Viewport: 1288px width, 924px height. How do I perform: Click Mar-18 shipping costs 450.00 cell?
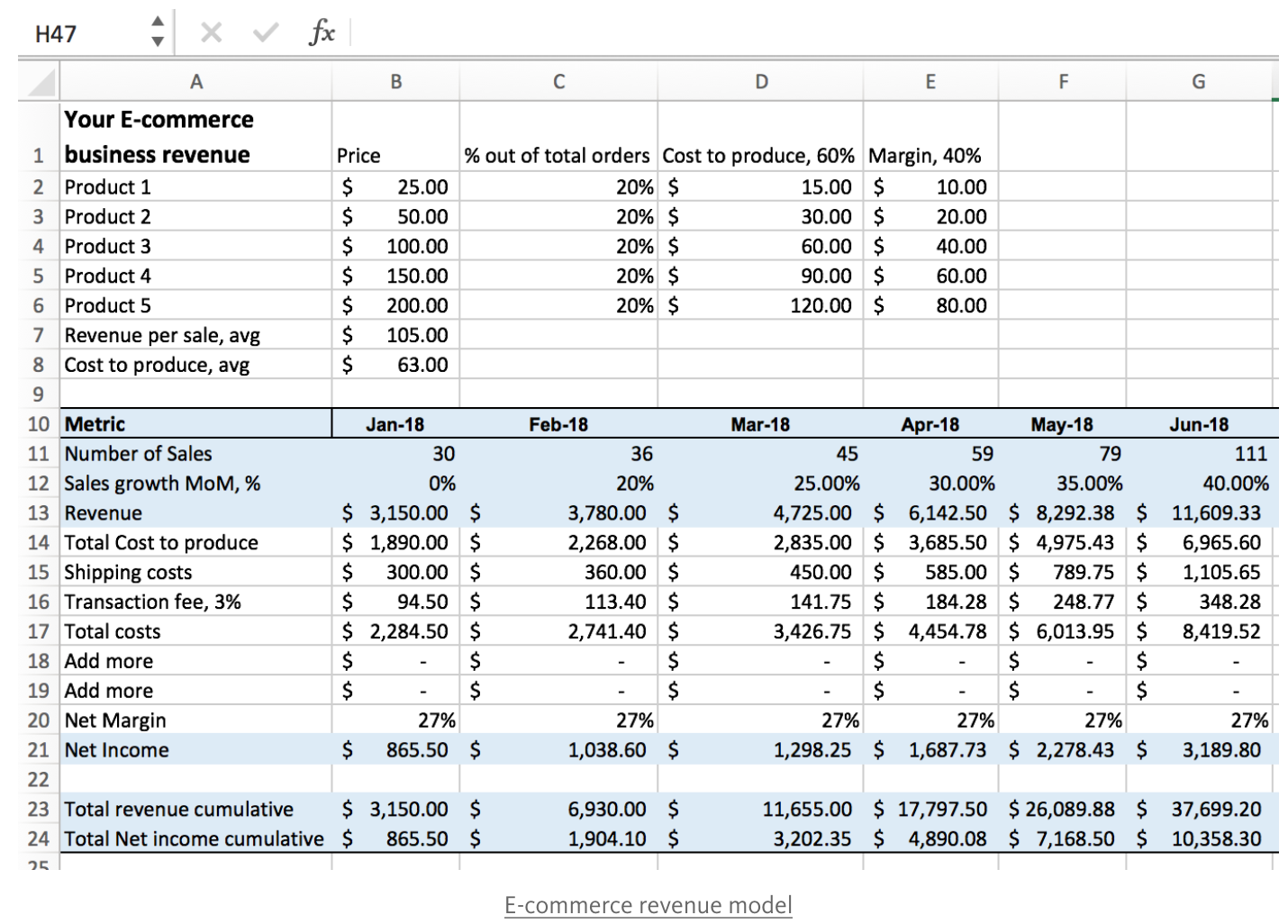761,573
